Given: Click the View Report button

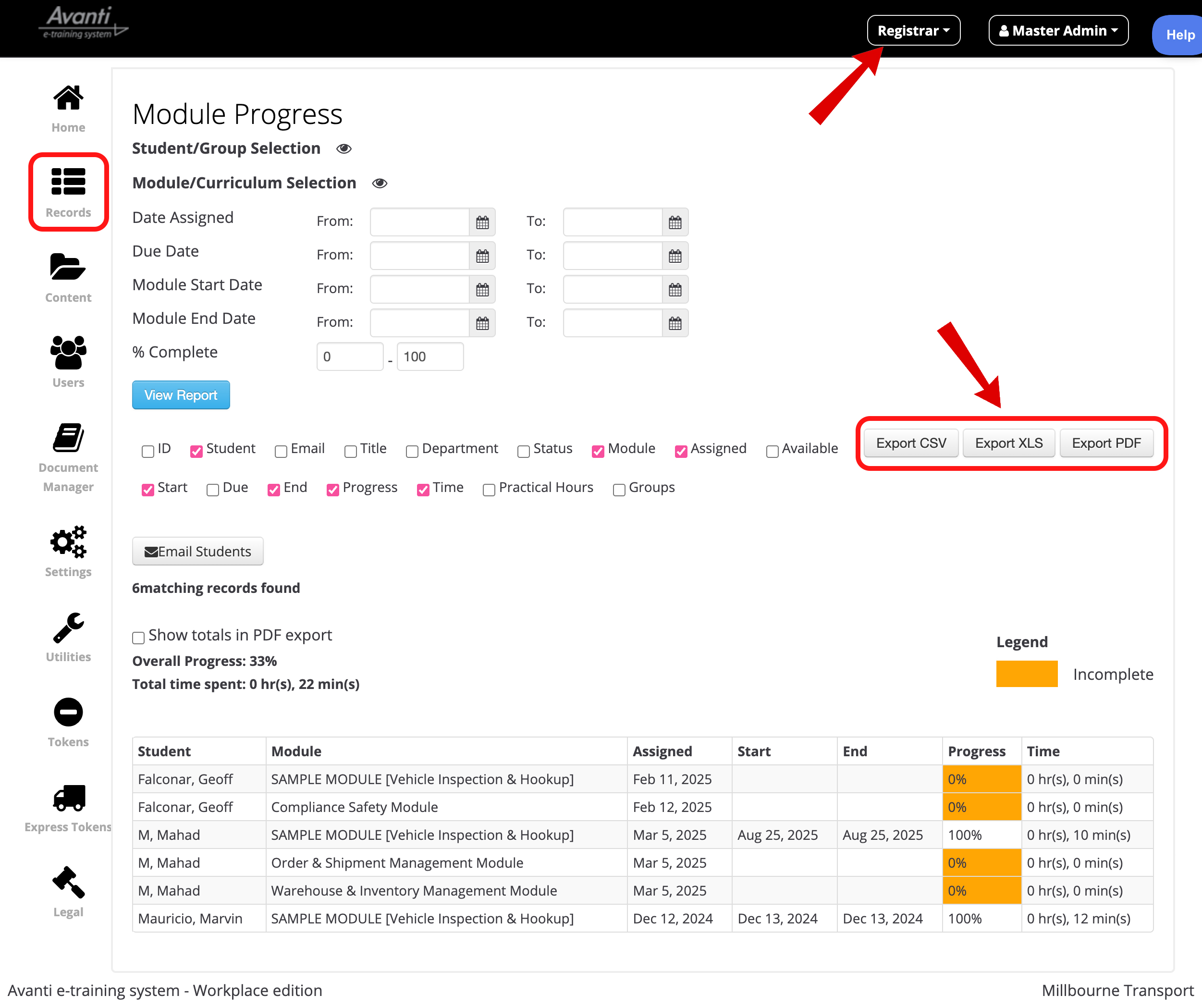Looking at the screenshot, I should click(x=181, y=395).
